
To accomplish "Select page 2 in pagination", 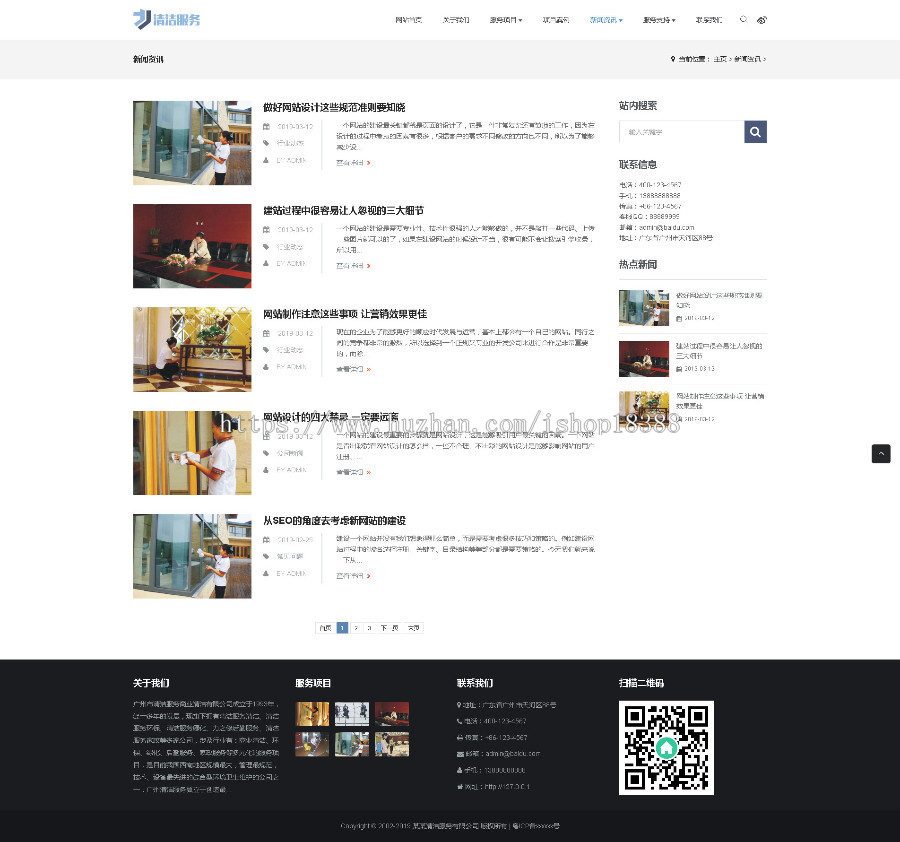I will coord(356,628).
